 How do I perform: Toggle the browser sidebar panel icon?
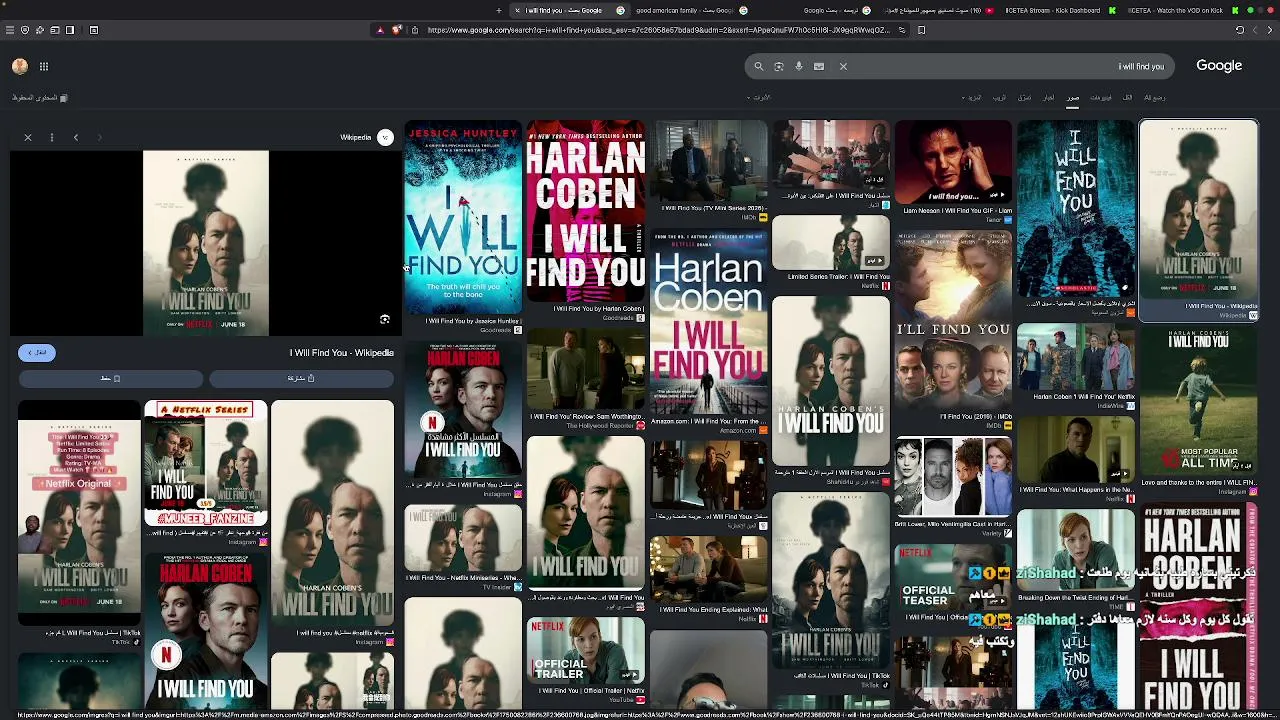tap(70, 30)
